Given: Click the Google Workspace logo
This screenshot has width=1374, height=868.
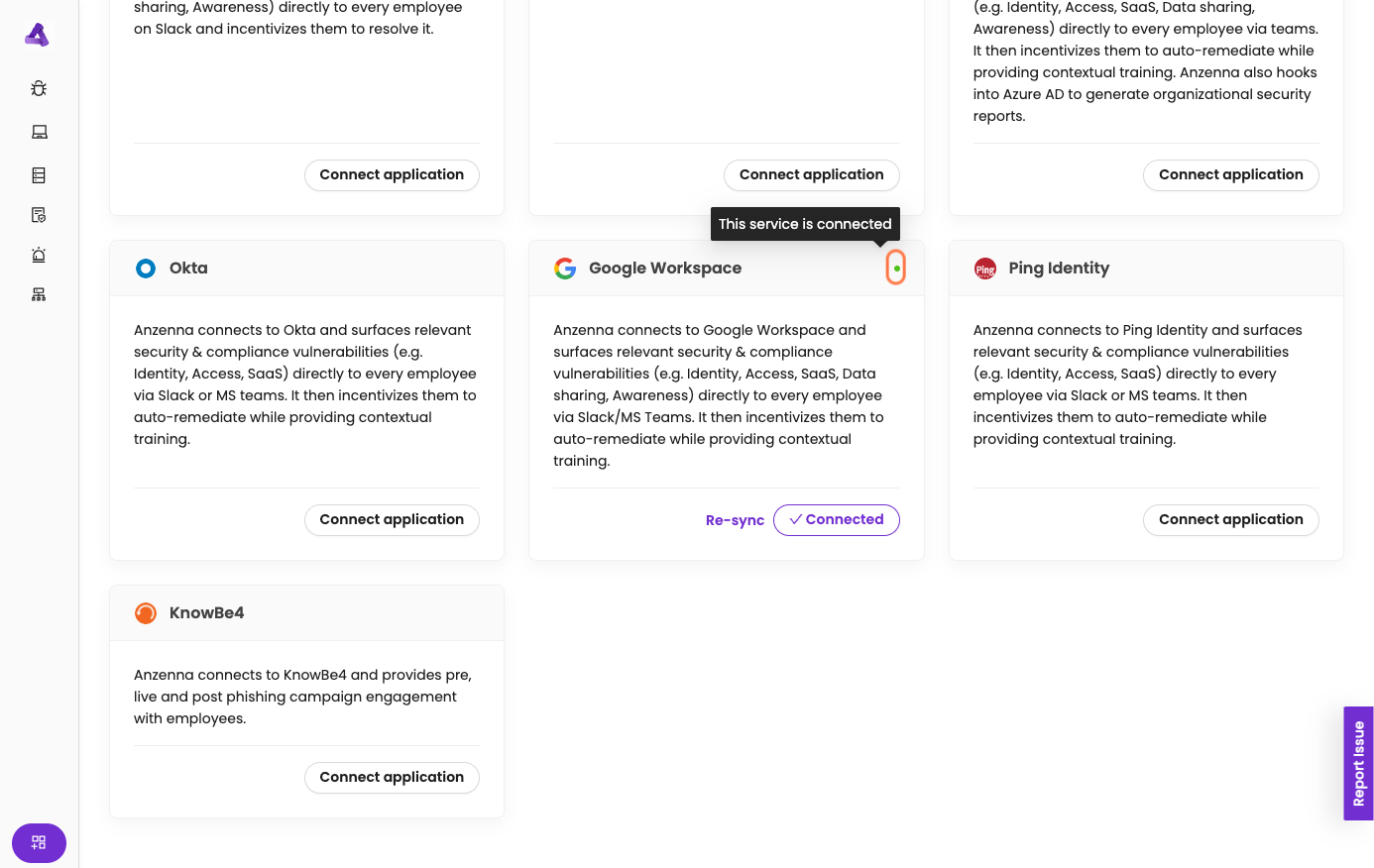Looking at the screenshot, I should [565, 269].
